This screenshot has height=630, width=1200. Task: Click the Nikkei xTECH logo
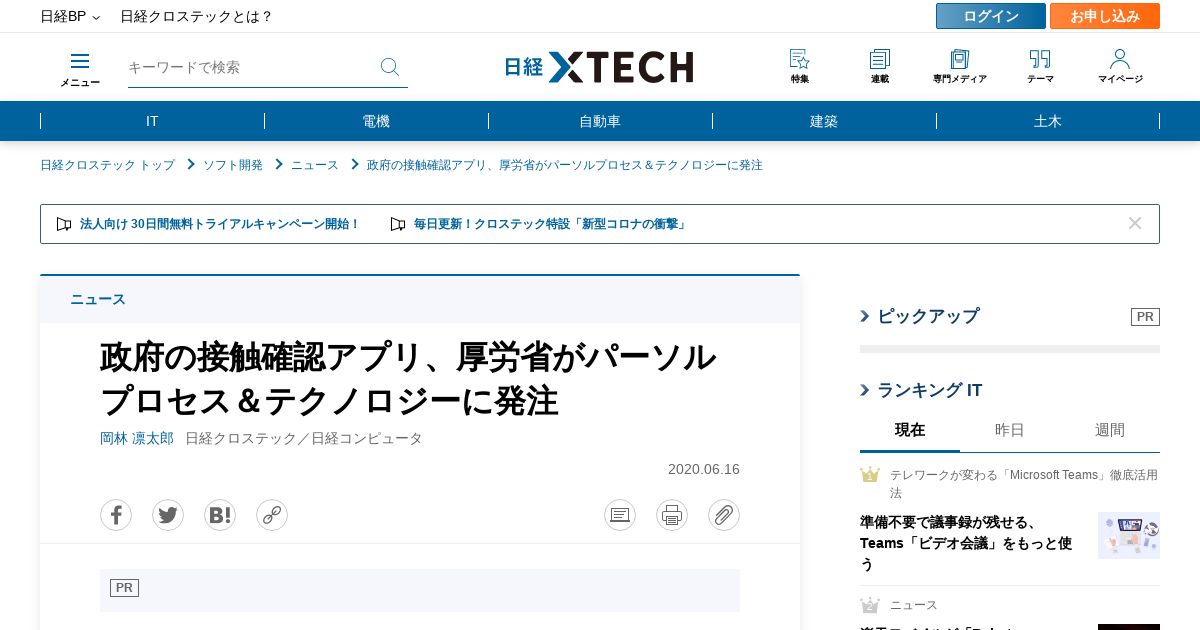(599, 67)
